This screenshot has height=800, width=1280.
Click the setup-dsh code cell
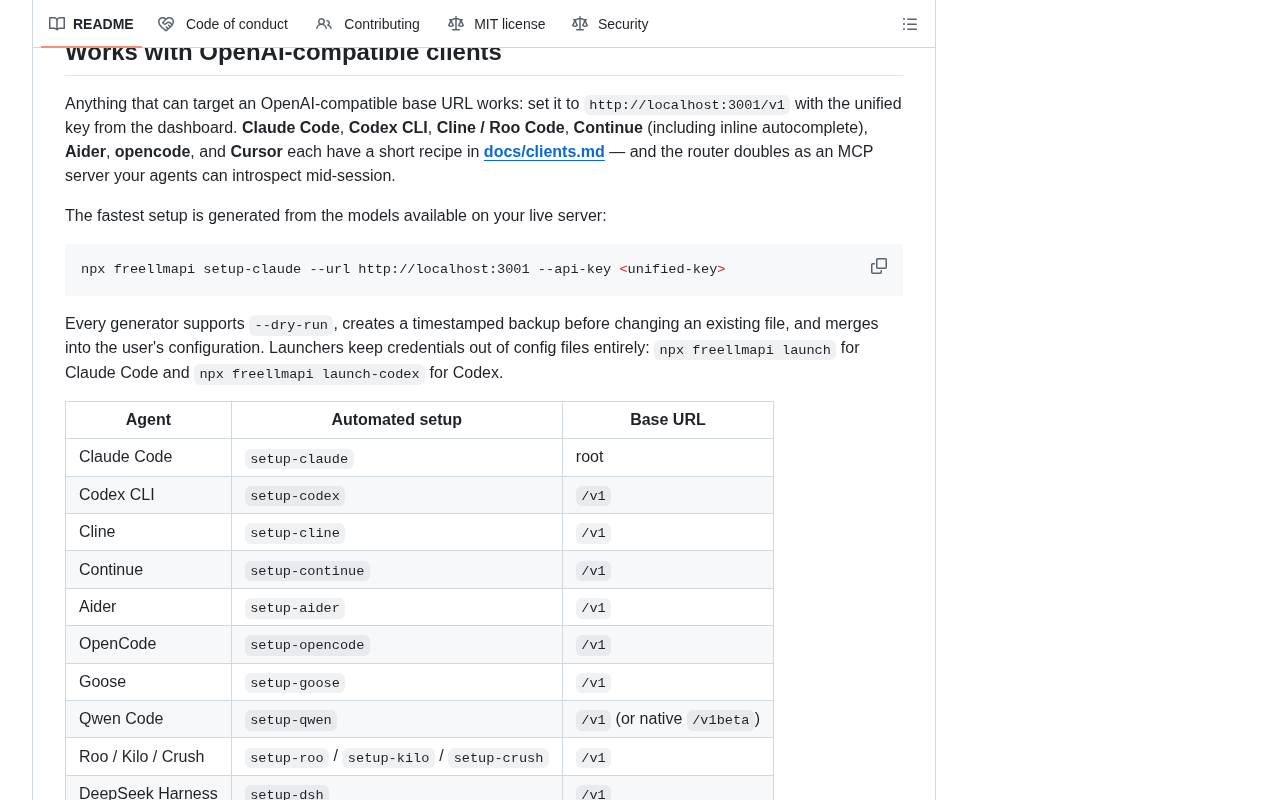point(287,794)
